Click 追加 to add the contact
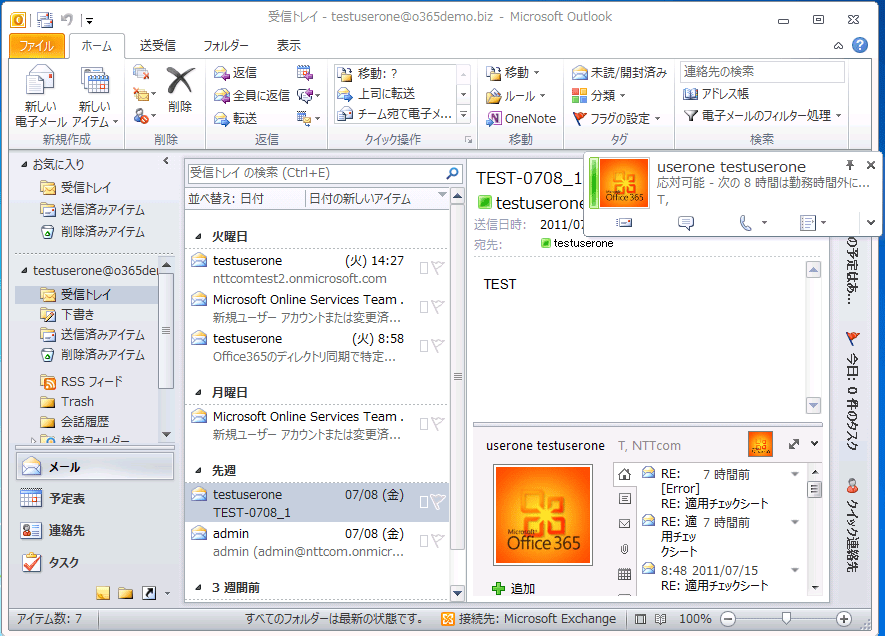Viewport: 885px width, 636px height. (514, 589)
